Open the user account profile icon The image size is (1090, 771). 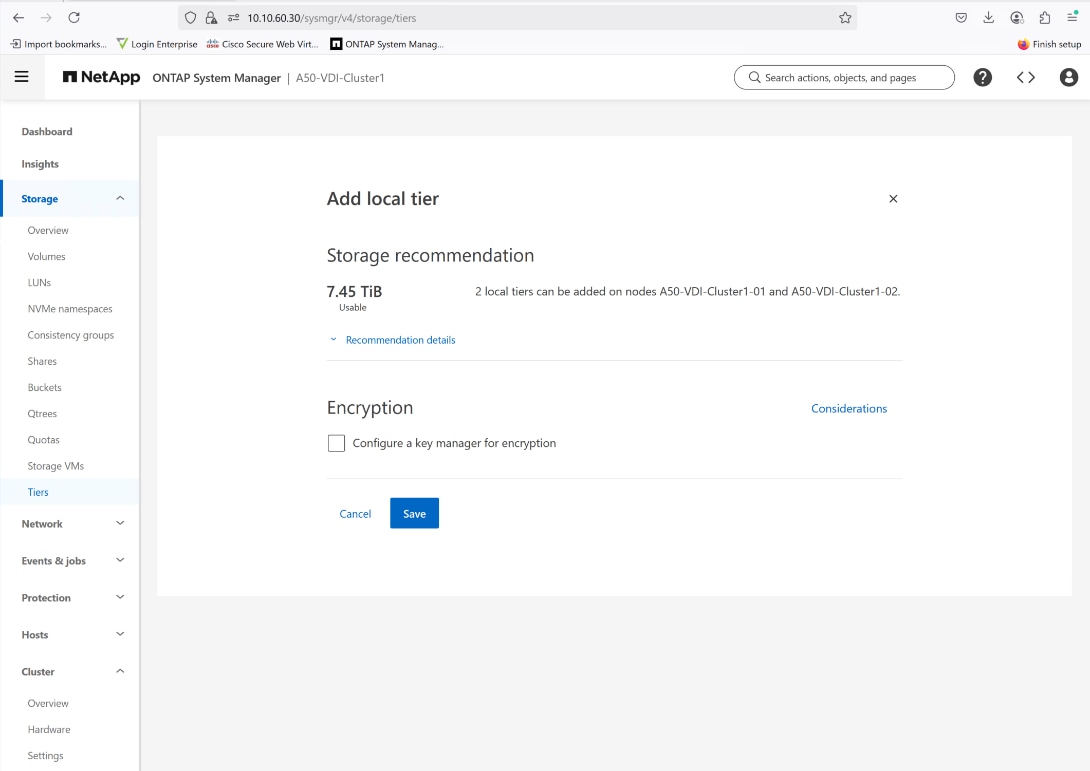pos(1068,77)
